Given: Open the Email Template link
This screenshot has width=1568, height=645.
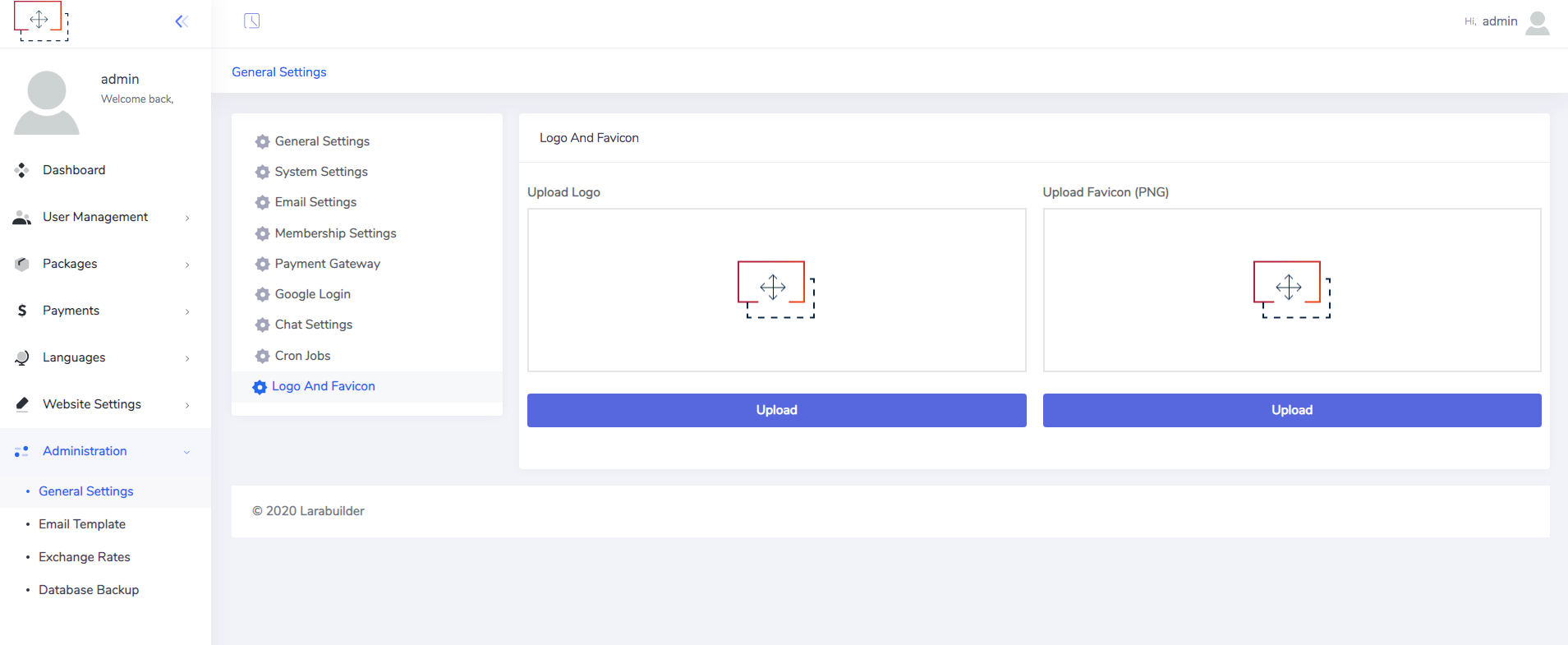Looking at the screenshot, I should click(x=82, y=524).
